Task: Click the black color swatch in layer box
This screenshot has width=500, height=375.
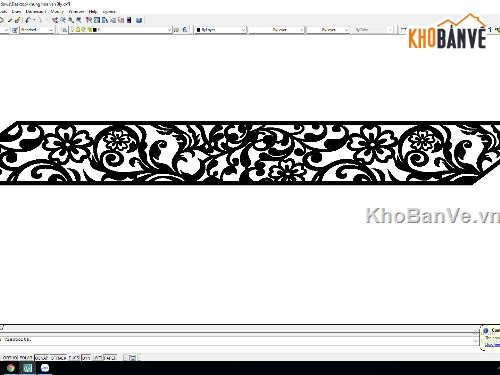Action: (94, 30)
